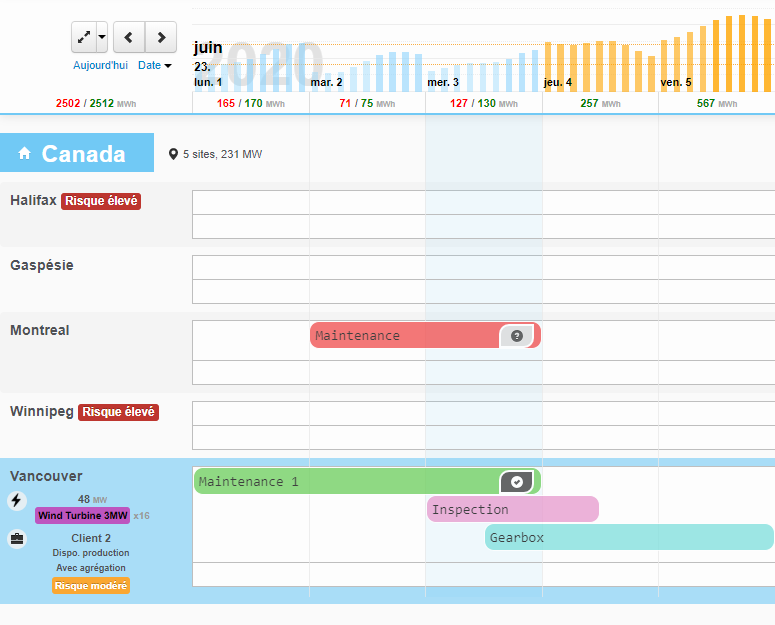The height and width of the screenshot is (625, 775).
Task: Go to the previous time period
Action: [129, 38]
